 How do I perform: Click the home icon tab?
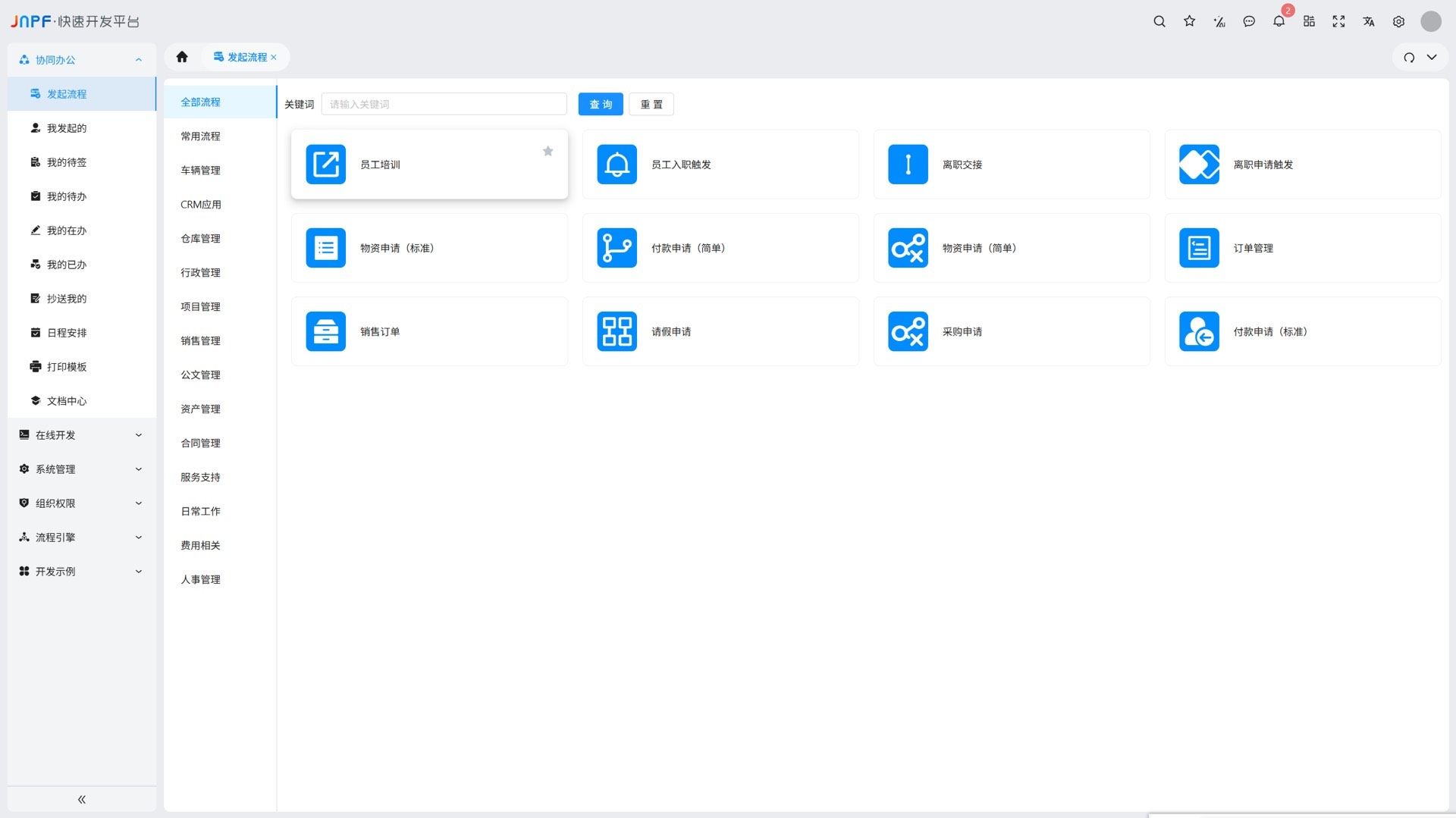click(x=182, y=57)
